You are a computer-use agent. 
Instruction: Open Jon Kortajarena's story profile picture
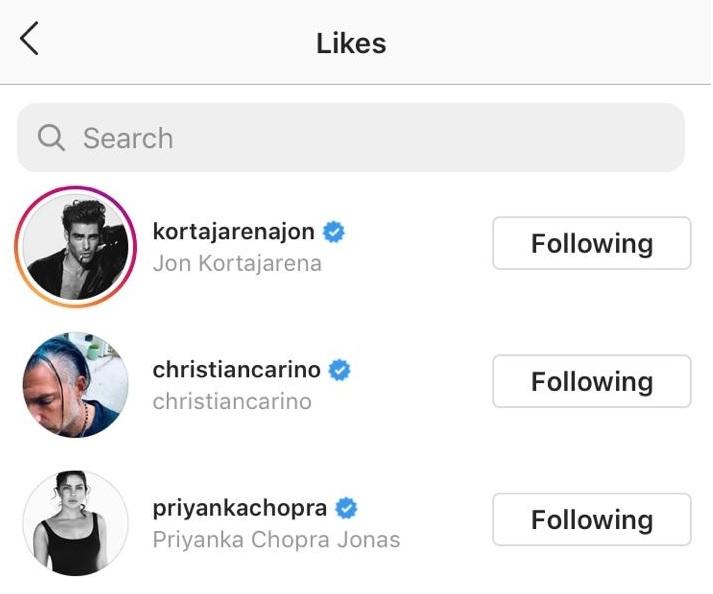pyautogui.click(x=76, y=246)
